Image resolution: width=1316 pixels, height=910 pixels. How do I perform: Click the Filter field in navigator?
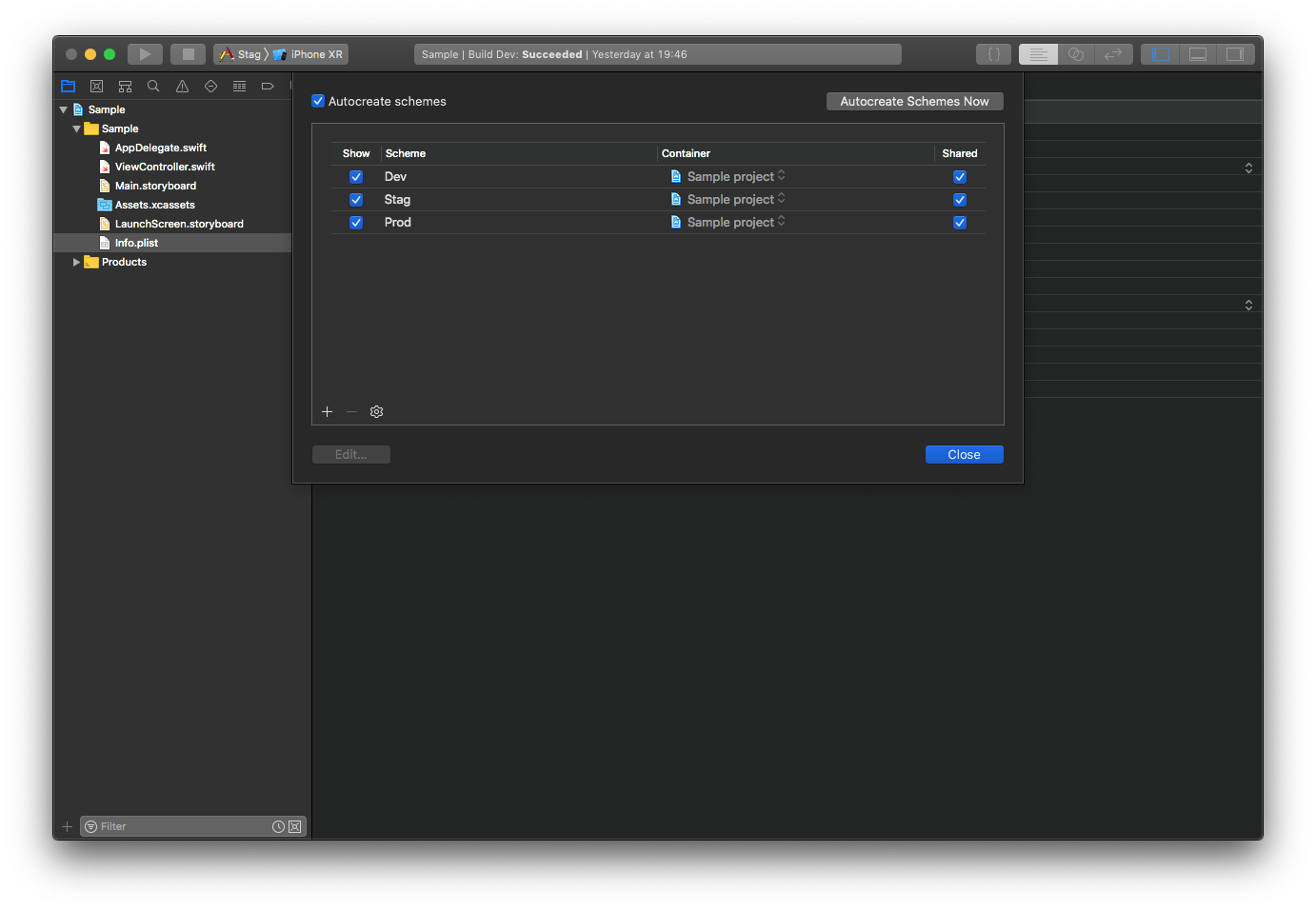(x=181, y=826)
